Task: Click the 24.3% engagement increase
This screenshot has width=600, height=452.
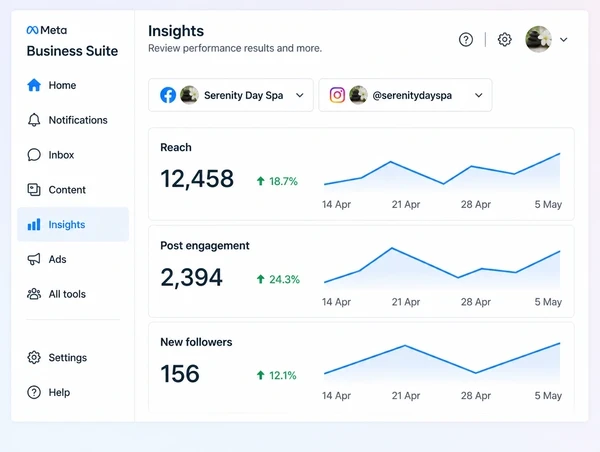Action: (x=284, y=279)
